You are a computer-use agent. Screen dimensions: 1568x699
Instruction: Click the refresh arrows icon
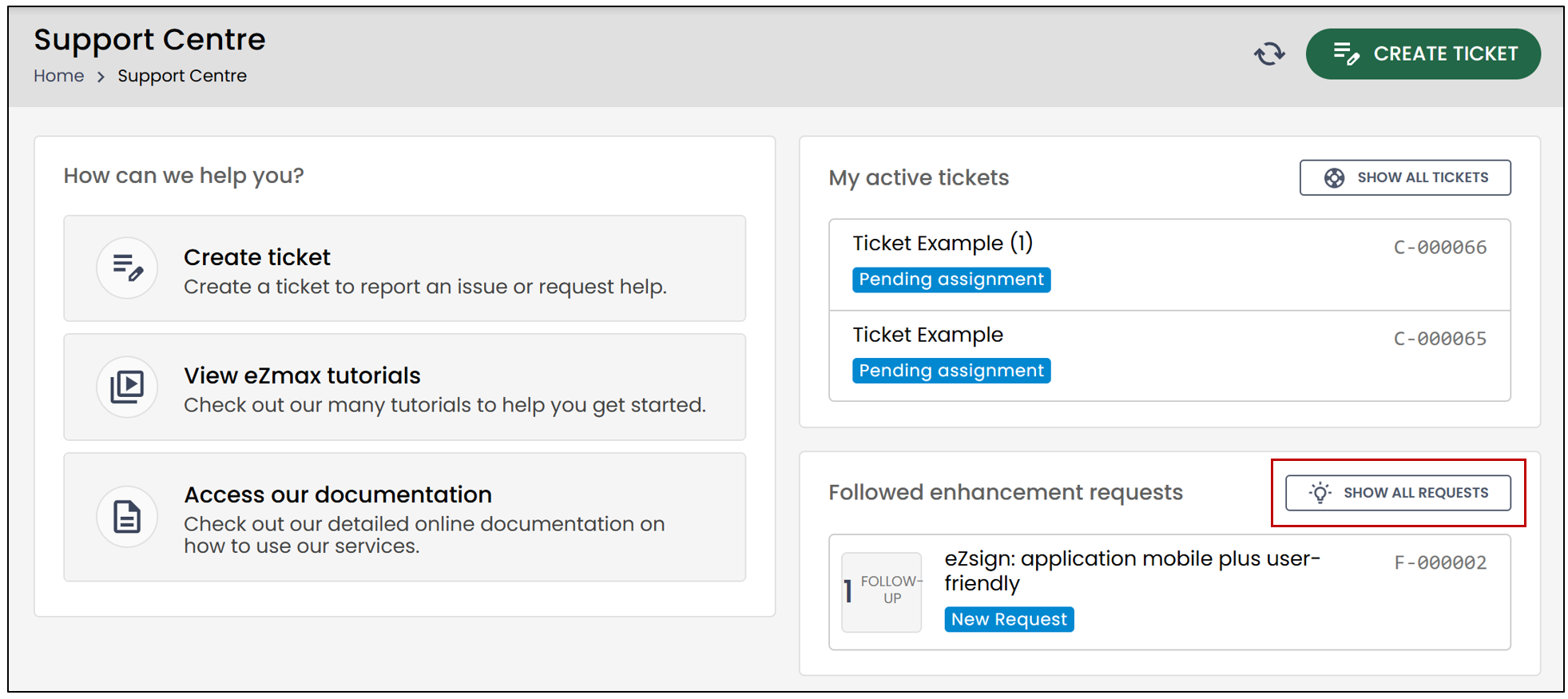click(1269, 54)
